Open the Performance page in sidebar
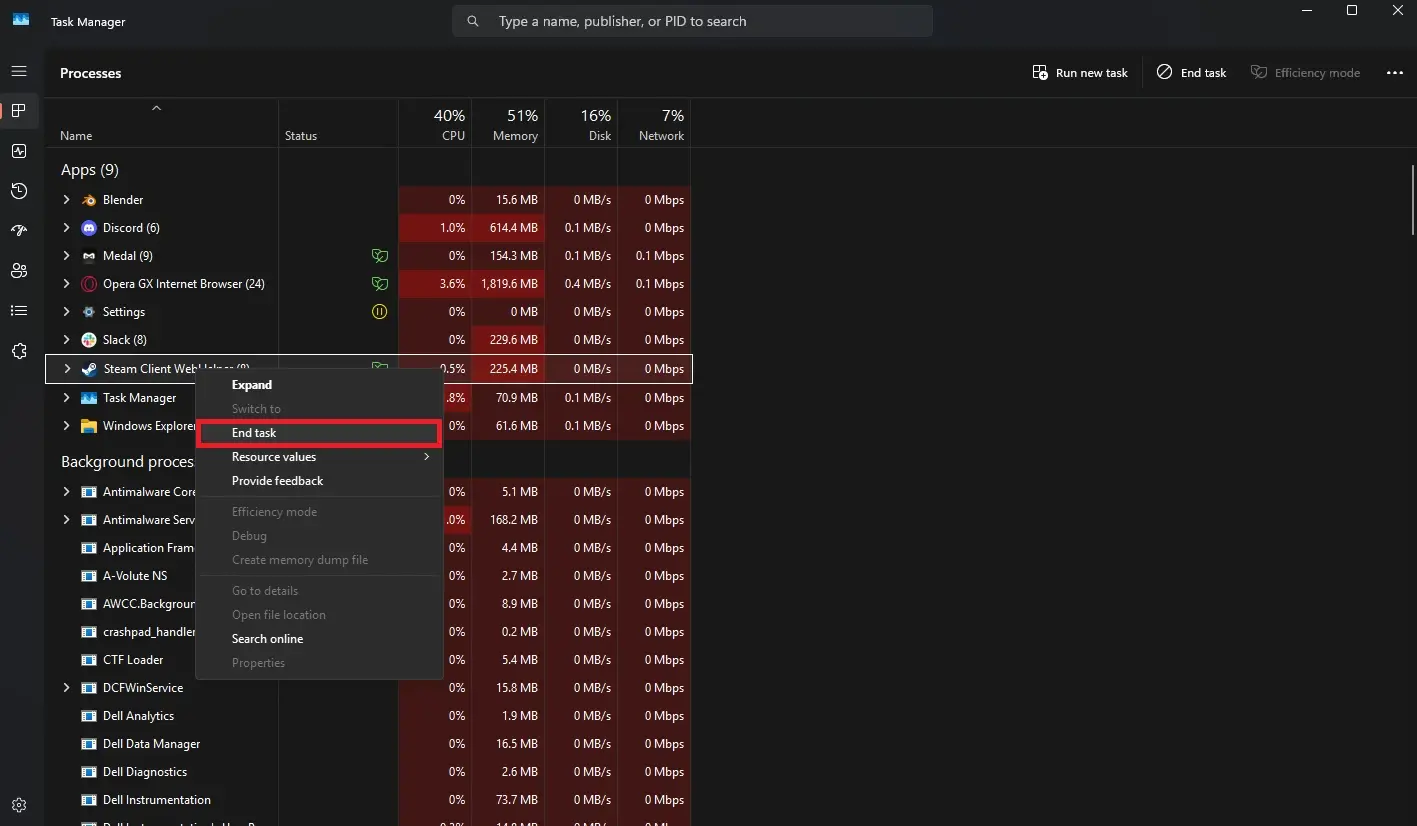Viewport: 1417px width, 826px height. pyautogui.click(x=18, y=151)
